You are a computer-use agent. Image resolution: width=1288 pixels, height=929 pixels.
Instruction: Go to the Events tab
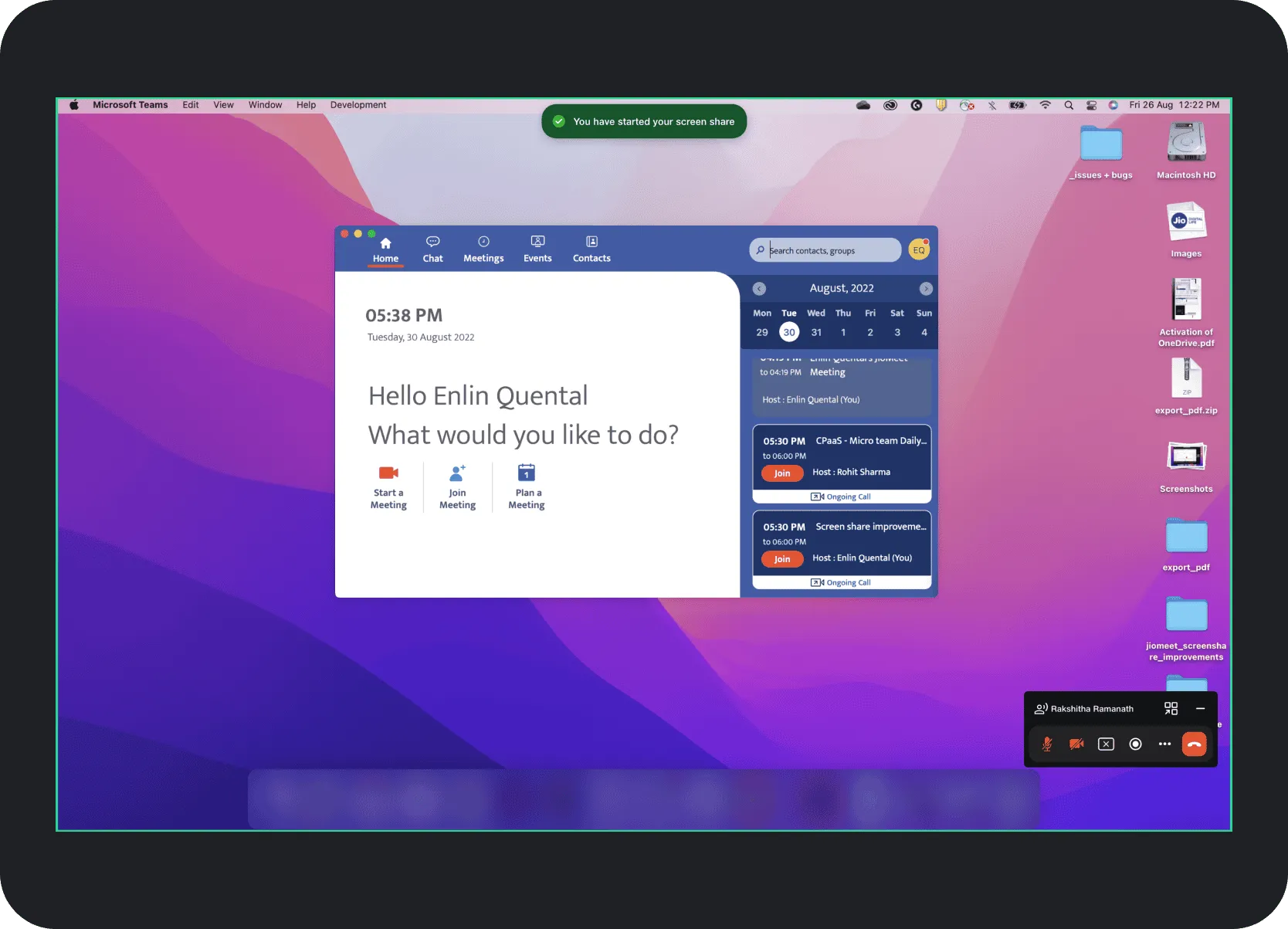click(537, 249)
